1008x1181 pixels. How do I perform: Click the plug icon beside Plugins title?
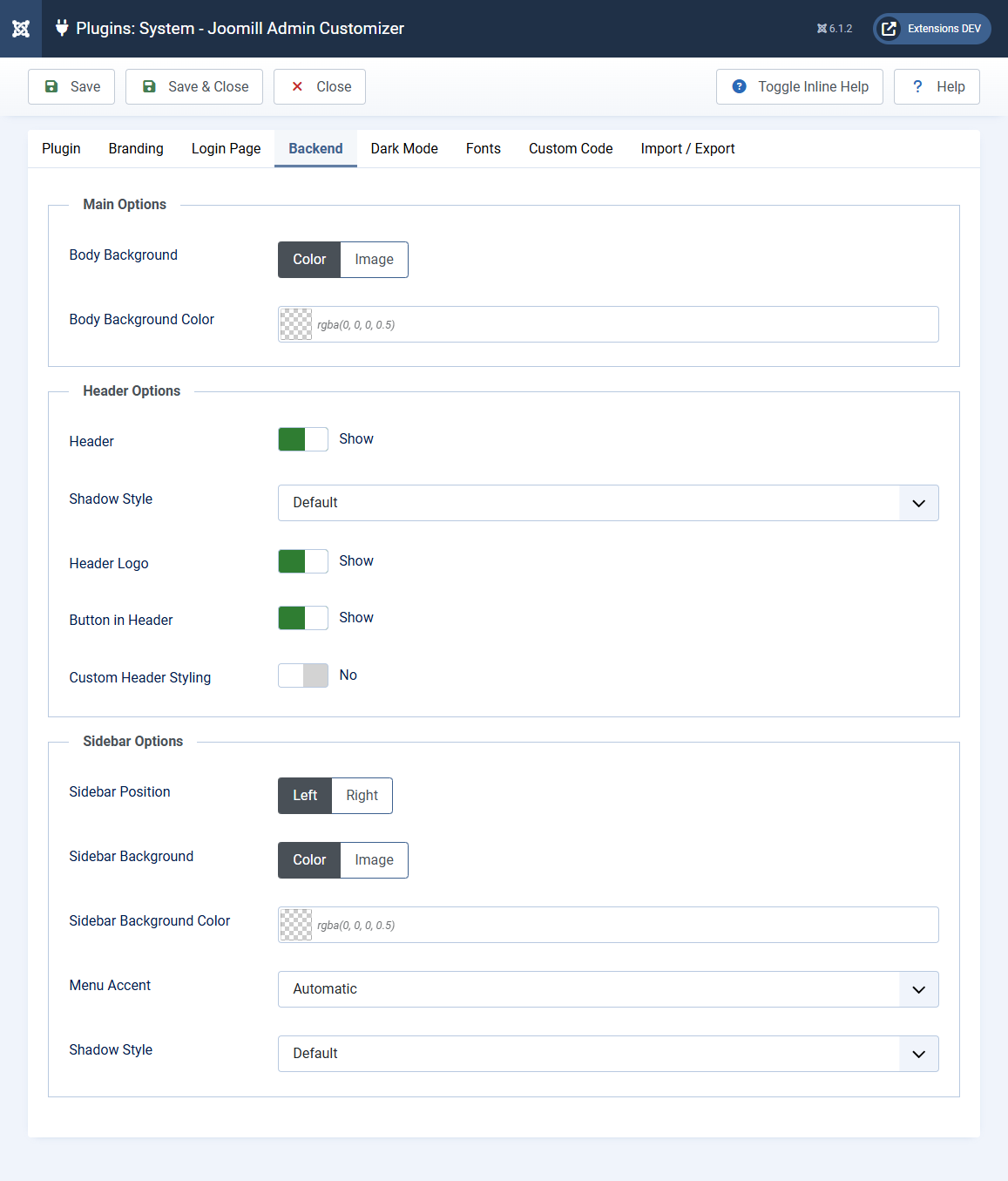point(62,28)
